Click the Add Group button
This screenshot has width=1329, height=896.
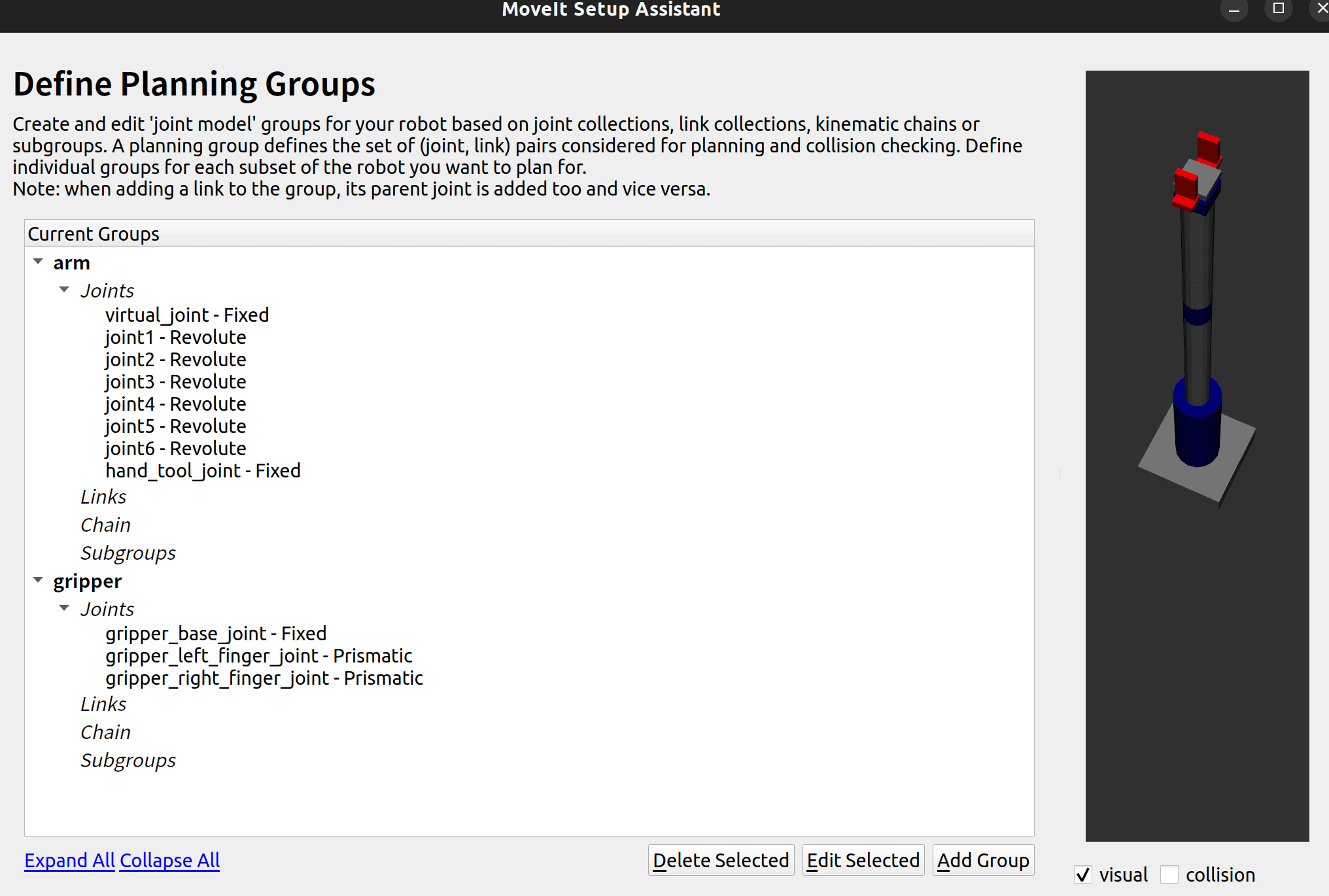click(982, 860)
